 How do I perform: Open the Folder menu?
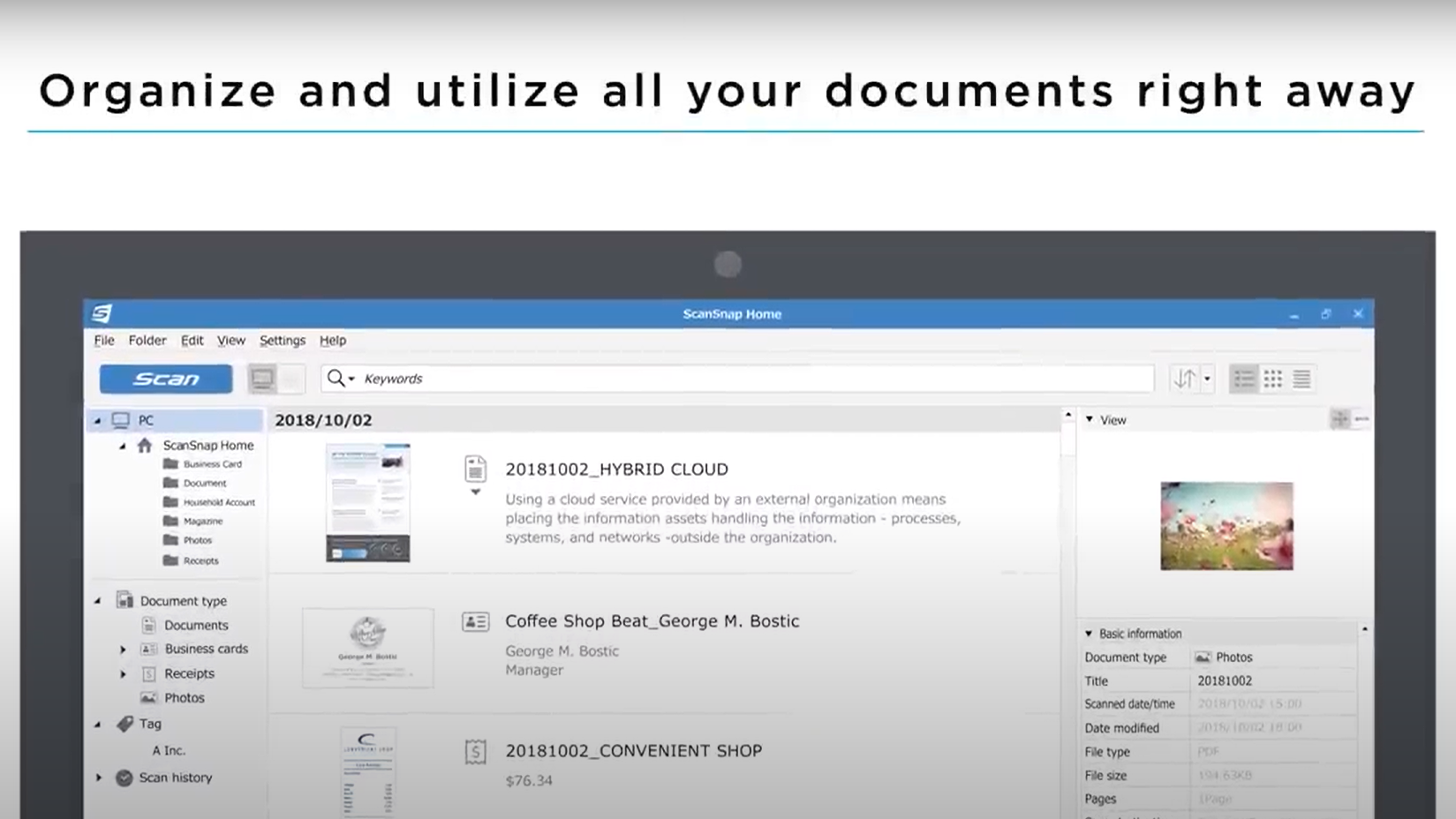[147, 340]
